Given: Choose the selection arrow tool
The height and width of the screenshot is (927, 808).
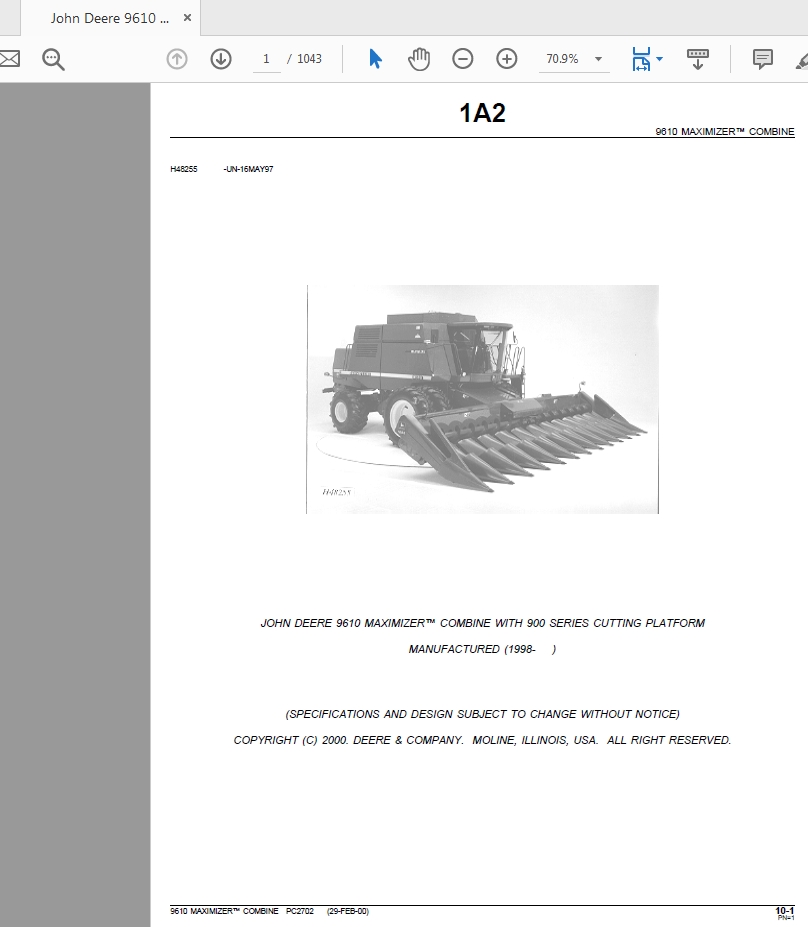Looking at the screenshot, I should [375, 59].
